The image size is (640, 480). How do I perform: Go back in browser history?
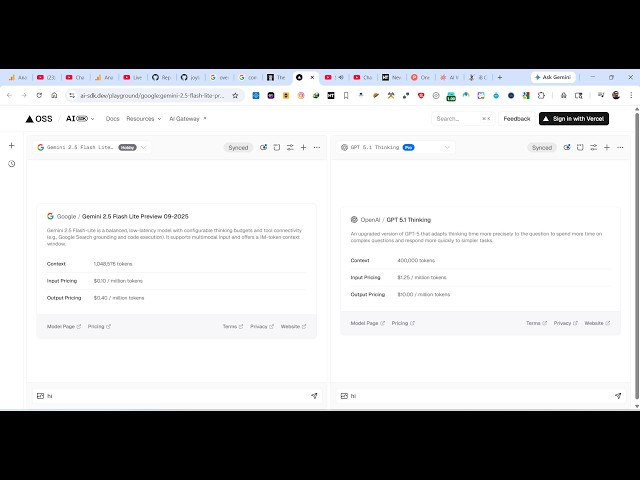pos(9,96)
